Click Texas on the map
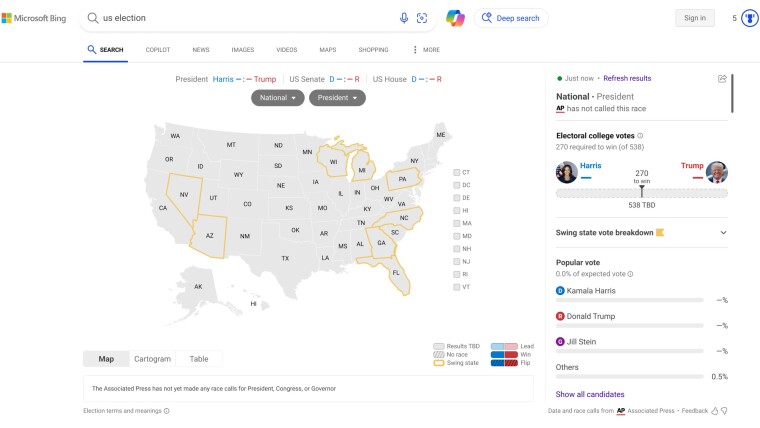Image resolution: width=760 pixels, height=428 pixels. click(285, 258)
